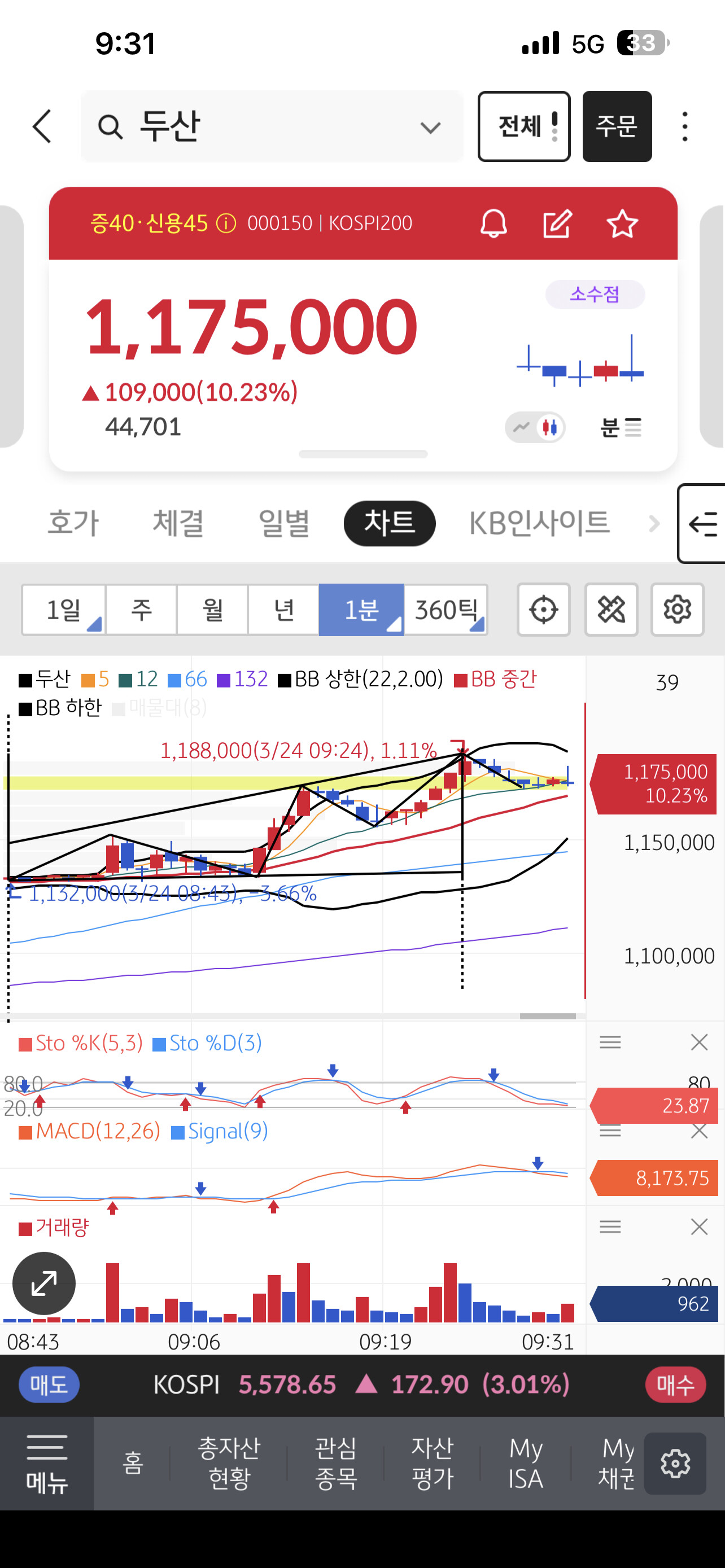
Task: Open the chart drawing tools icon
Action: pos(611,609)
